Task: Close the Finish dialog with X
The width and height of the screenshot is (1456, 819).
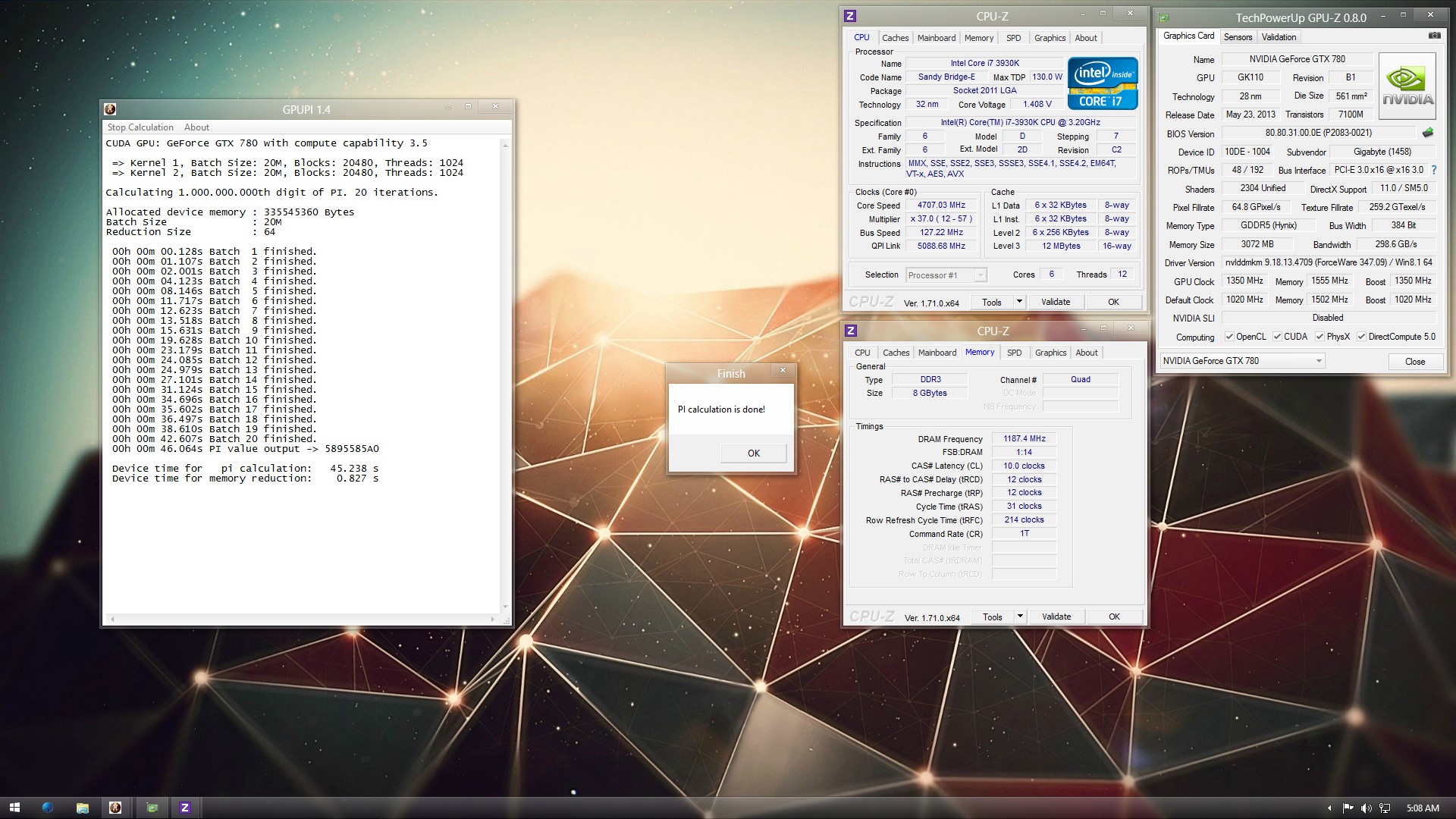Action: click(783, 371)
